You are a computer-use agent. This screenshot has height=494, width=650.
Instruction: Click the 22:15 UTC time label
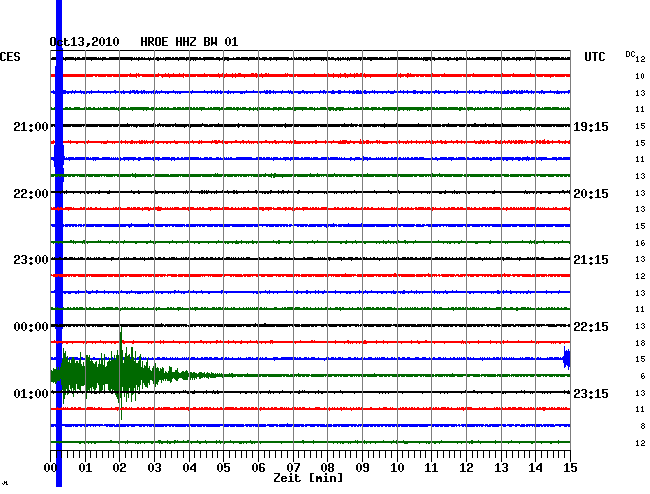click(591, 327)
